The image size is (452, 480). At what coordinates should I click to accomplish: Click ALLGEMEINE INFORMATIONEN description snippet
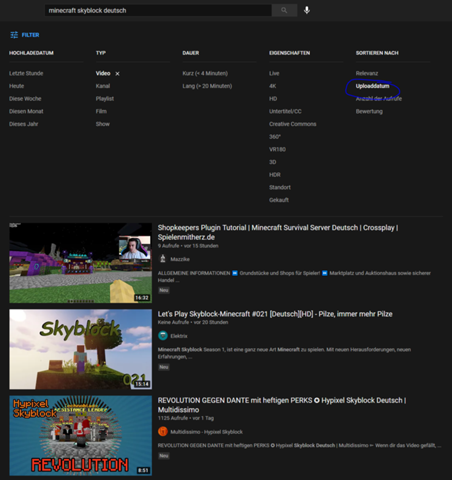coord(294,276)
